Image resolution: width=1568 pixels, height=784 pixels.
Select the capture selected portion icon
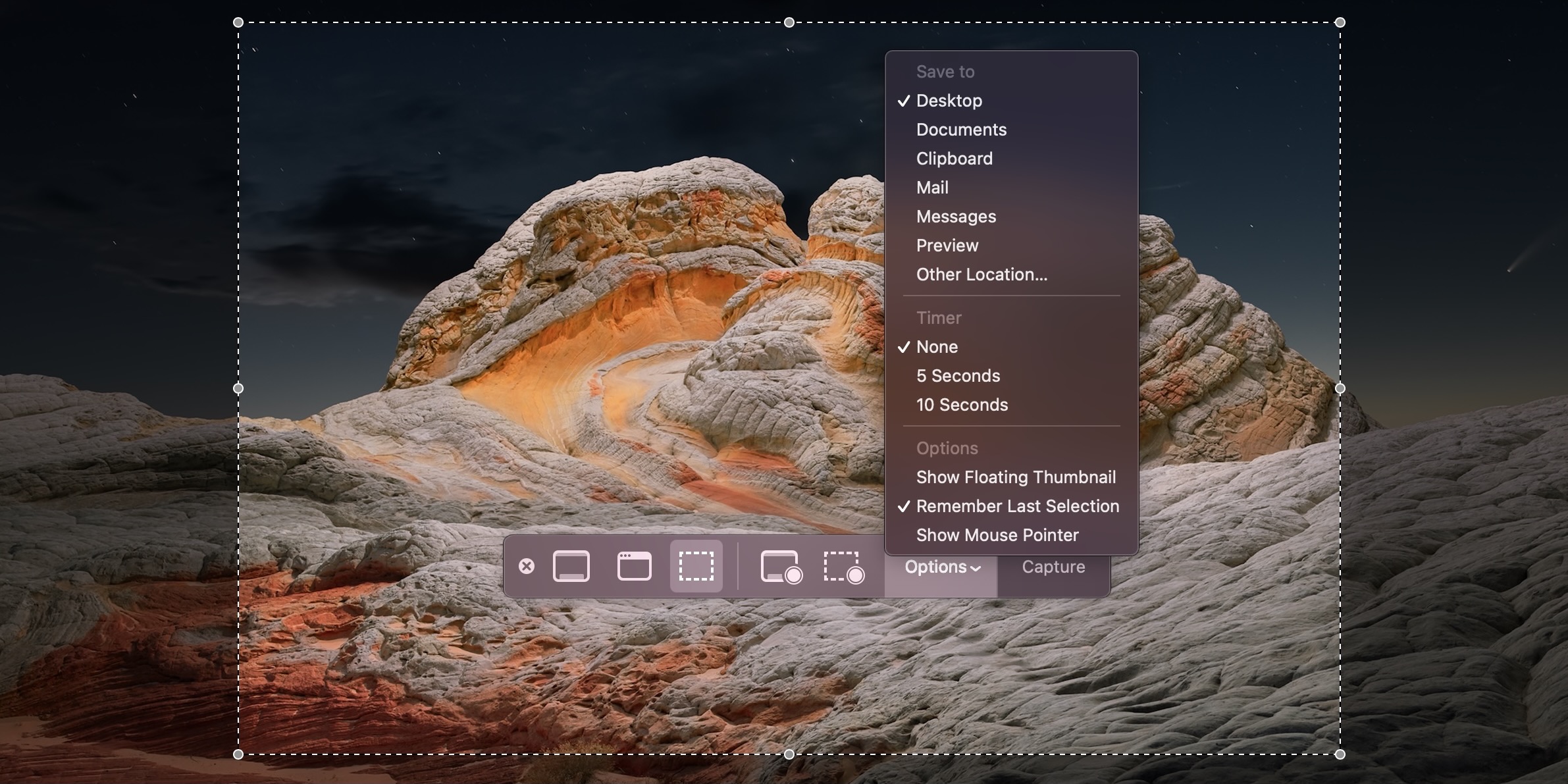(x=697, y=566)
